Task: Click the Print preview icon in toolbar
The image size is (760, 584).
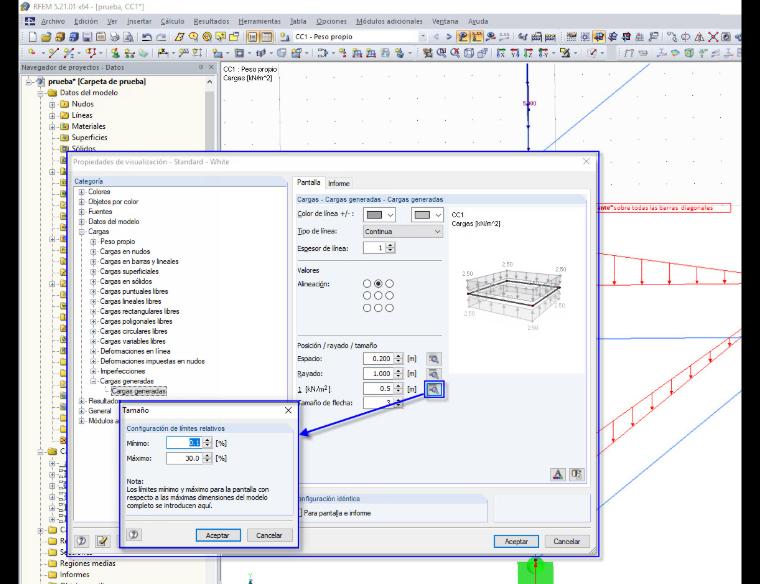Action: (128, 37)
